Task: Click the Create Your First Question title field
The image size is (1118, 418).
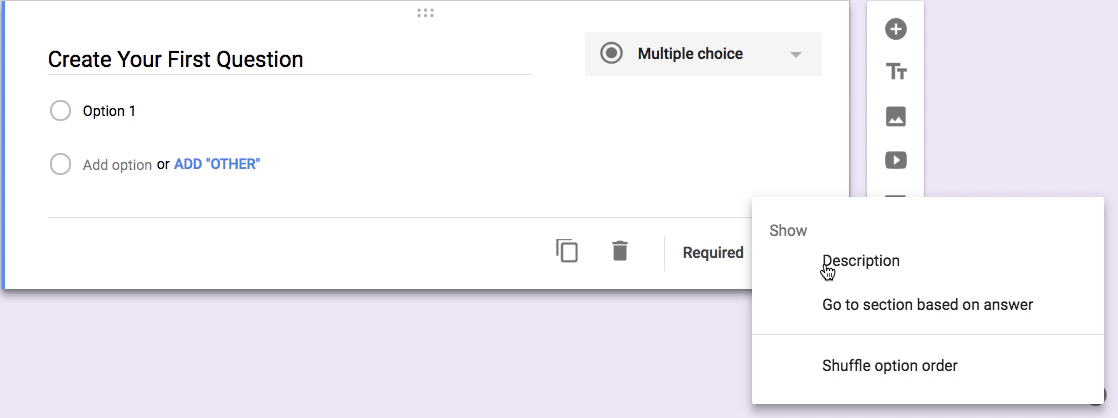Action: coord(289,59)
